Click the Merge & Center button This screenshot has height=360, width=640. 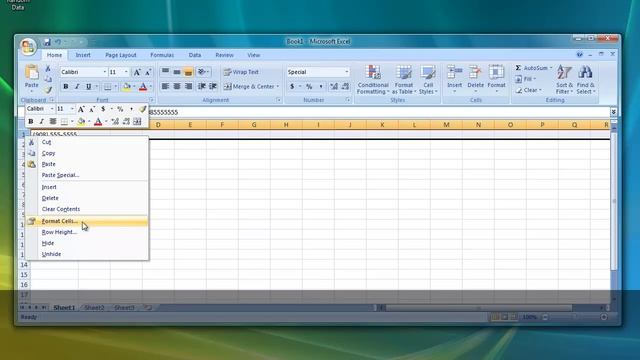[x=251, y=87]
